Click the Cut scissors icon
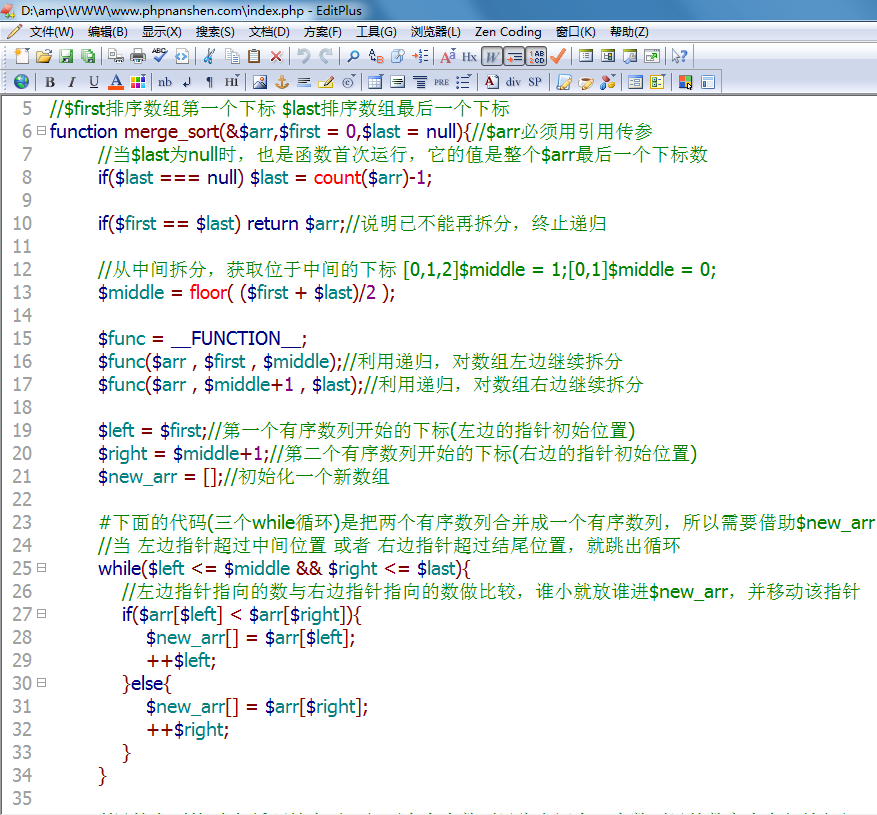 tap(210, 56)
